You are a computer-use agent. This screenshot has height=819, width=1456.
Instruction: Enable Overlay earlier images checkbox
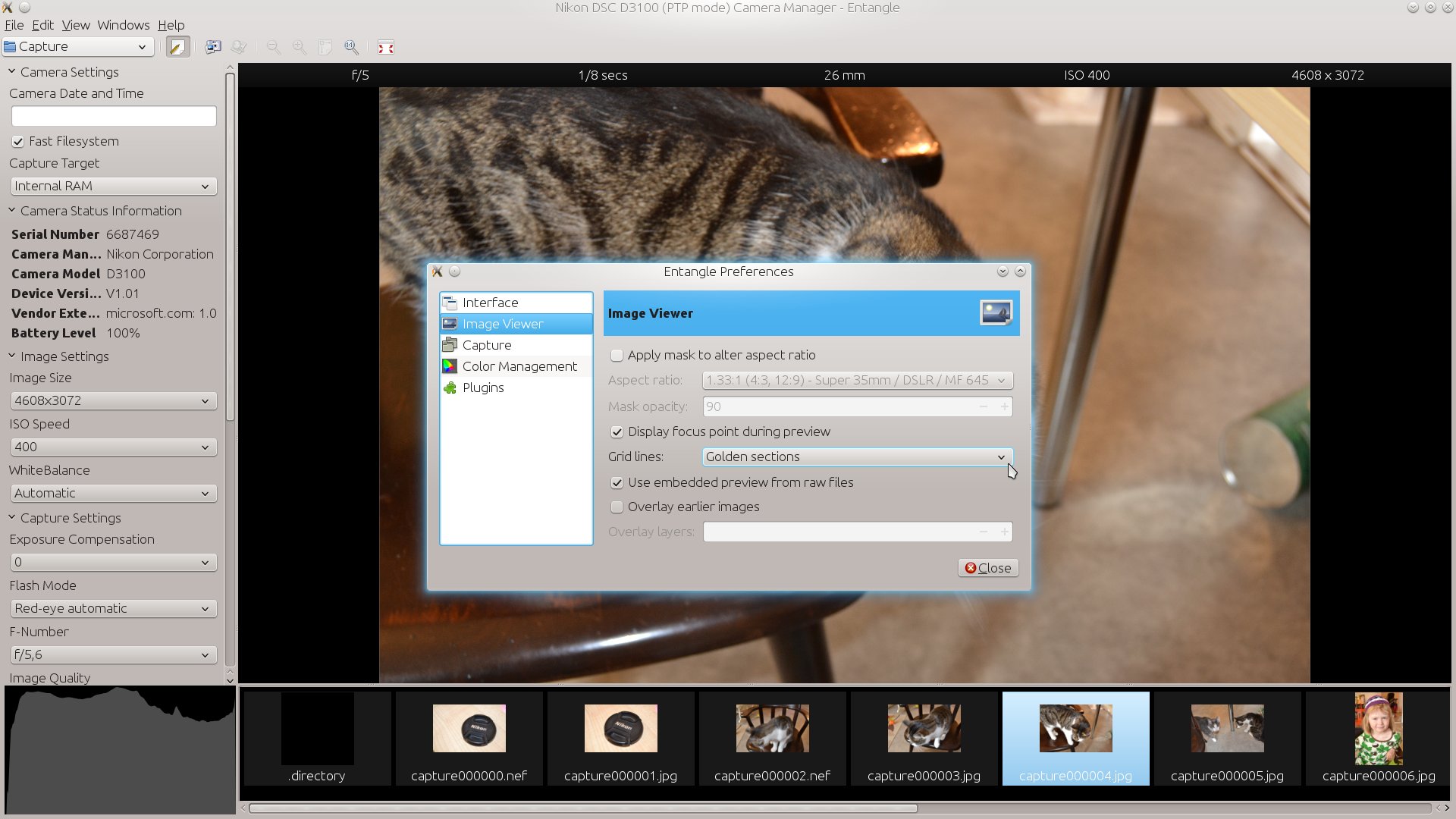[x=617, y=507]
